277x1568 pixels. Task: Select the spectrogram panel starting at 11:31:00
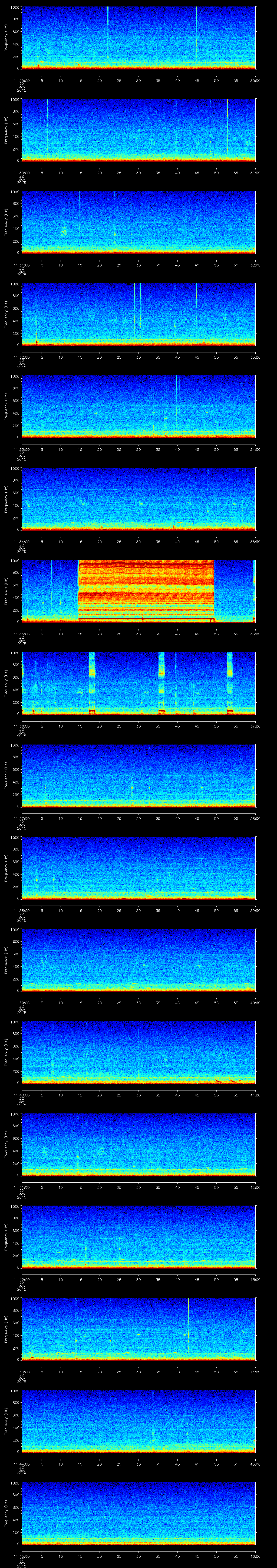[x=139, y=222]
